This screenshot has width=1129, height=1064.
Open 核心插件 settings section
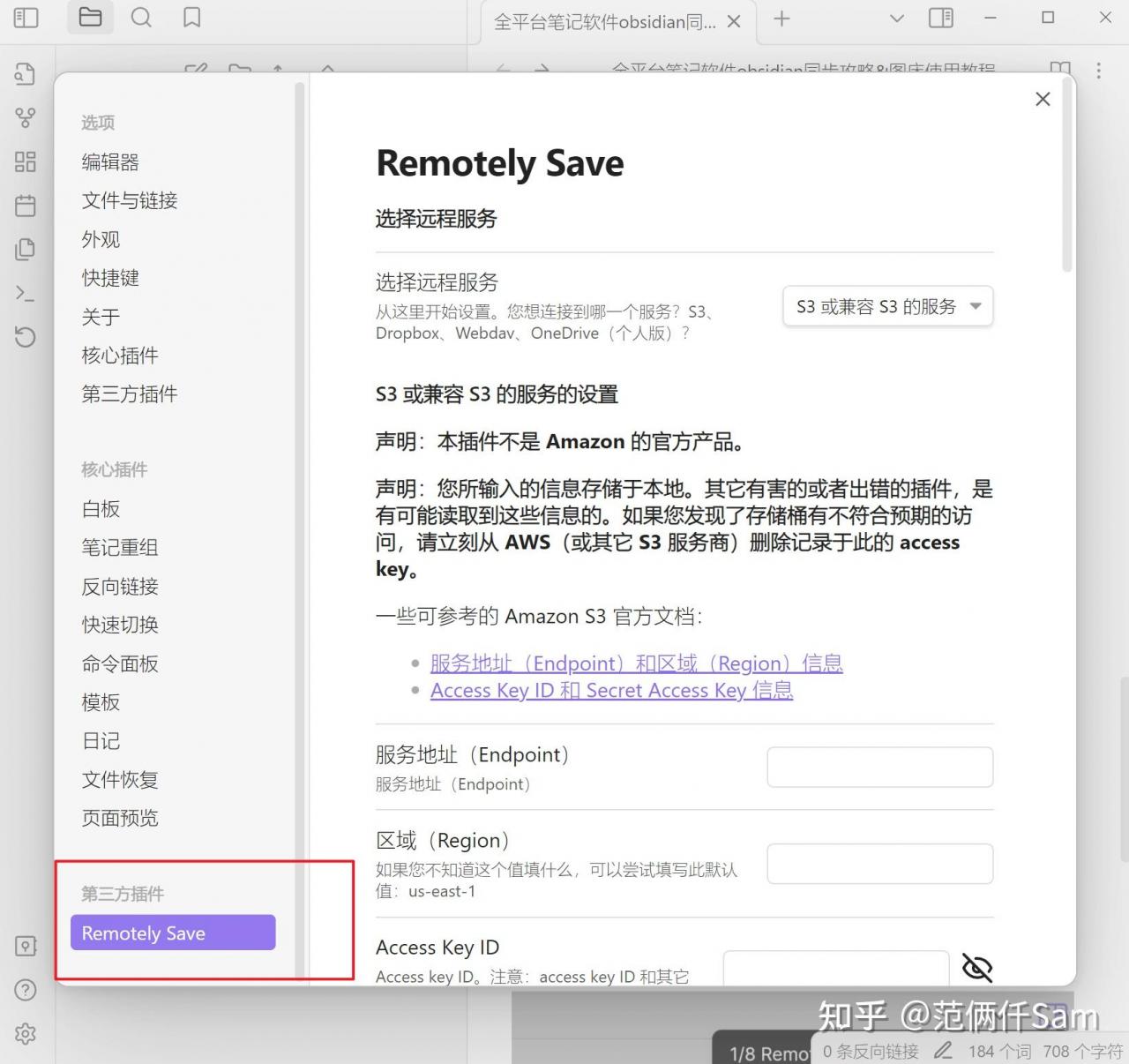[120, 356]
